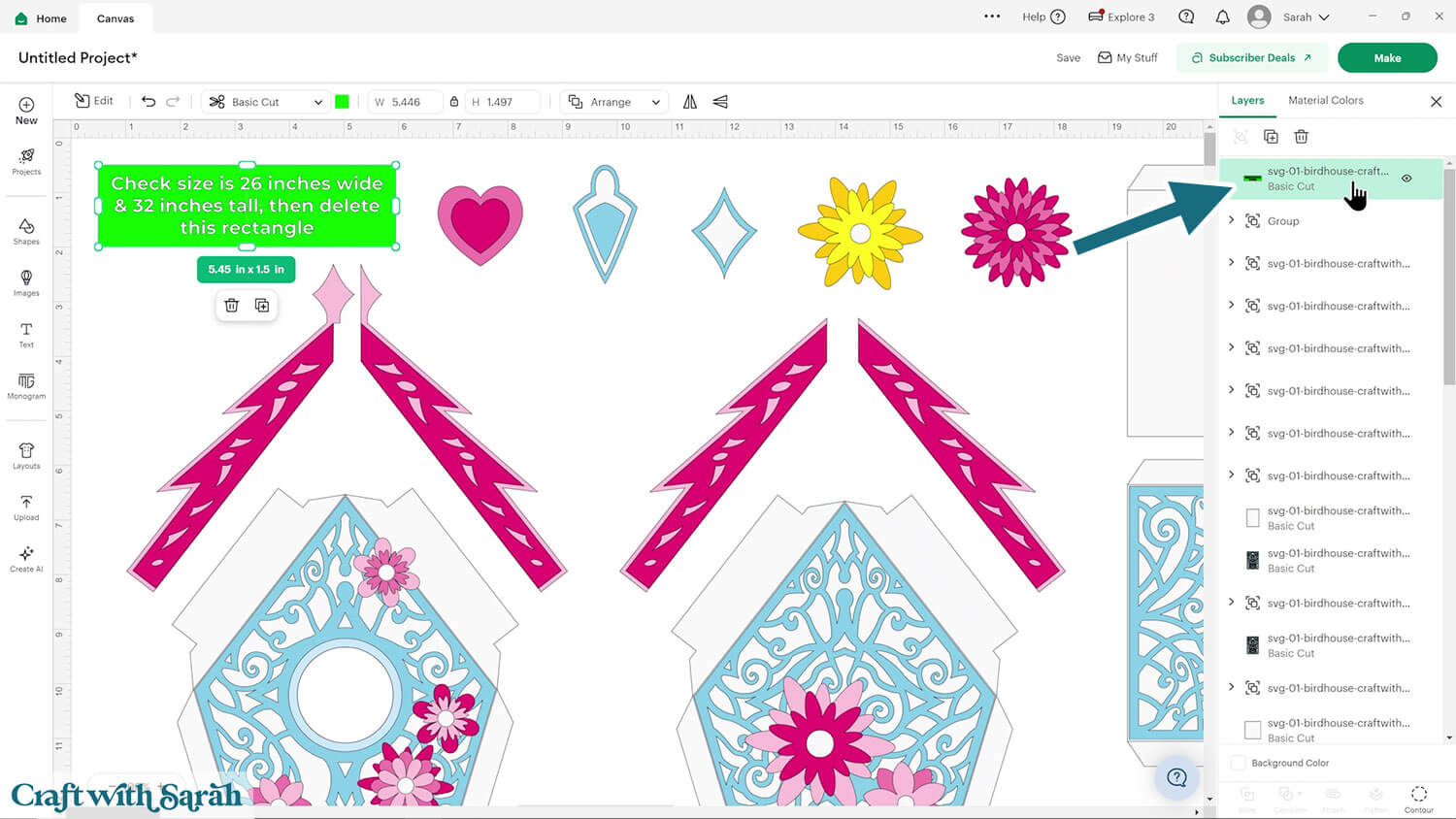1456x819 pixels.
Task: Click the Make button
Action: [1387, 57]
